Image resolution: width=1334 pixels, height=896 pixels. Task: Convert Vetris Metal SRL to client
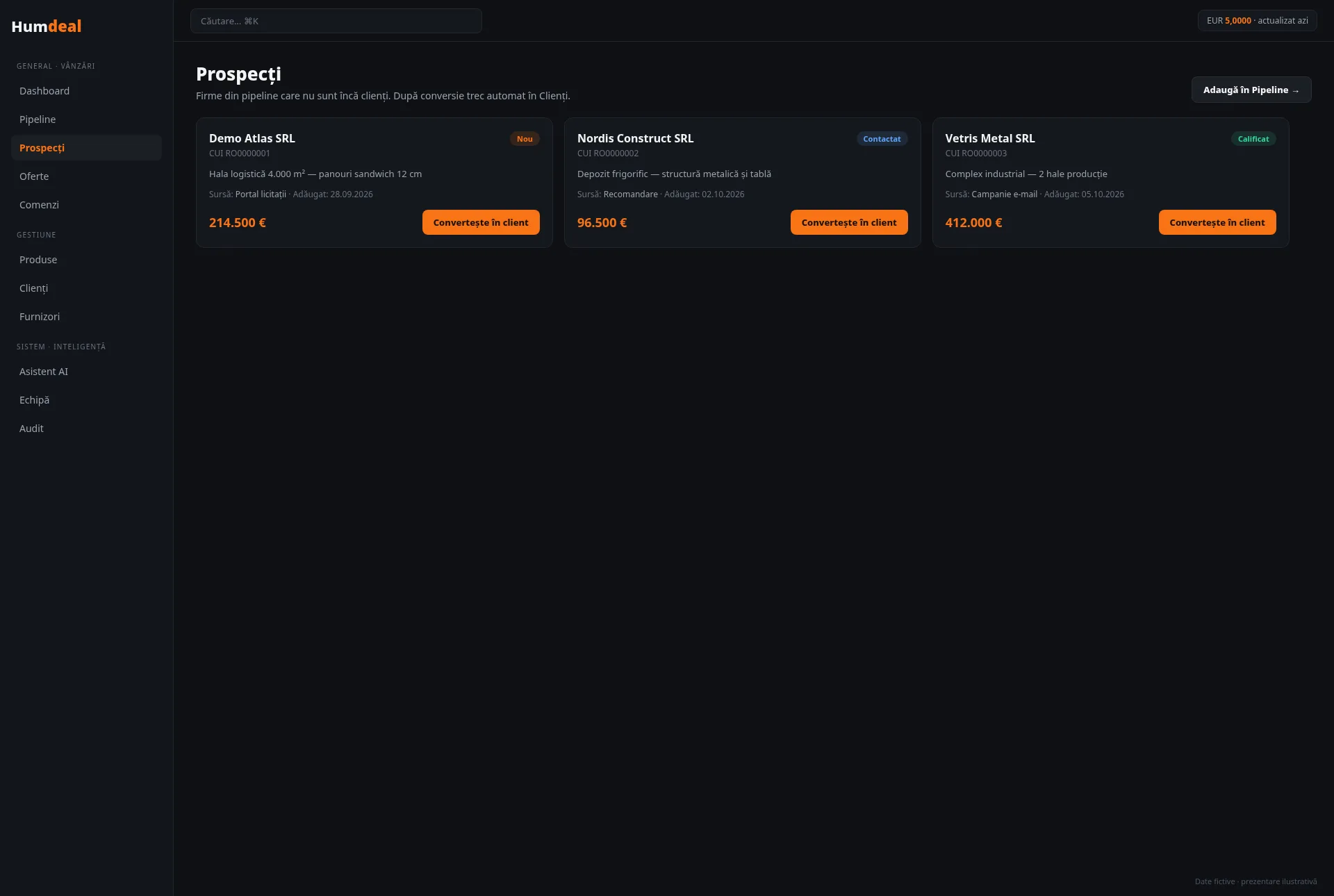coord(1217,222)
